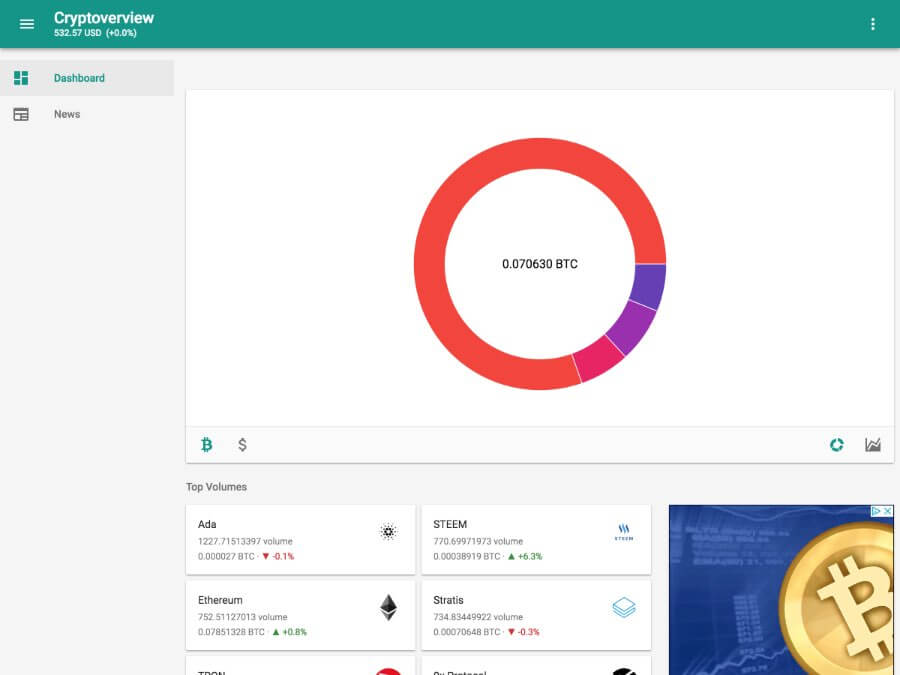Image resolution: width=900 pixels, height=675 pixels.
Task: Open News from the sidebar
Action: [67, 114]
